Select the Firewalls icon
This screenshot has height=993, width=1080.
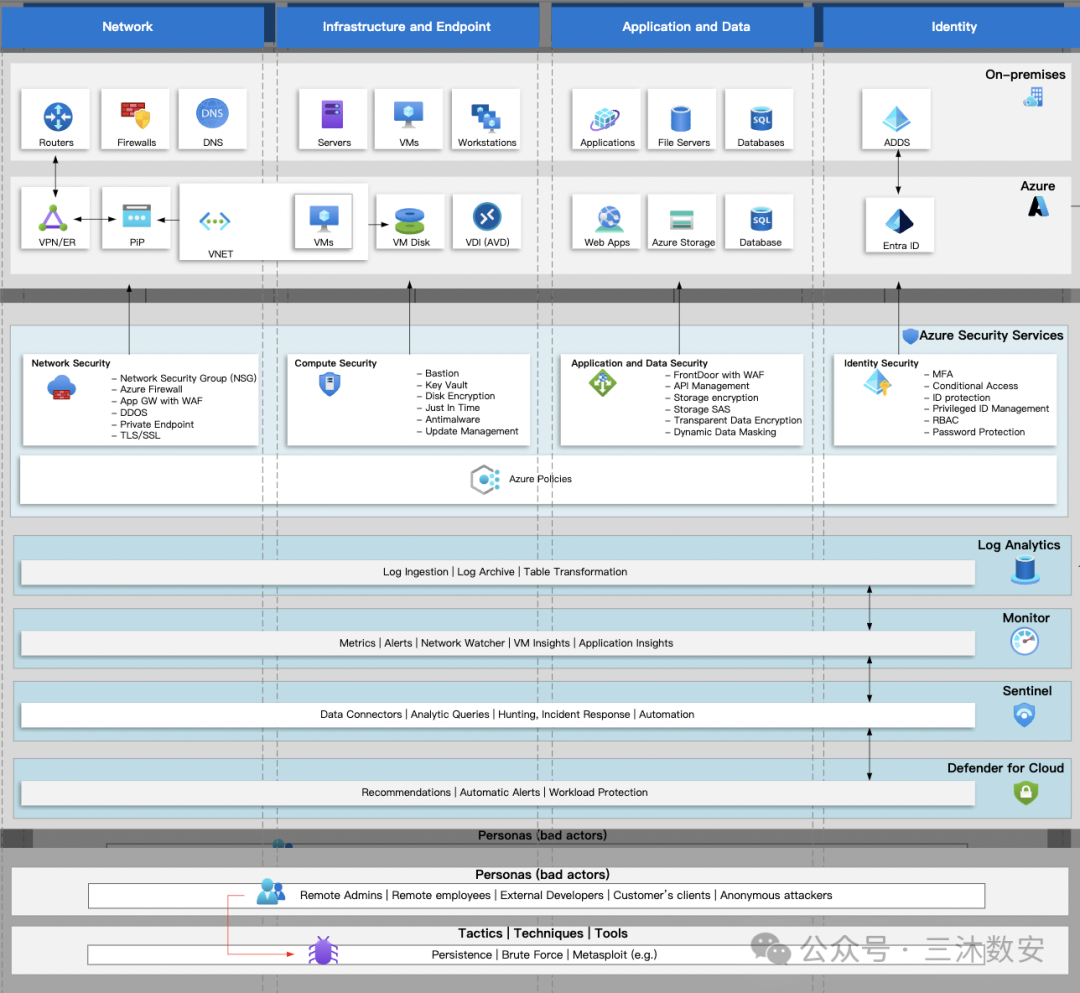[136, 116]
